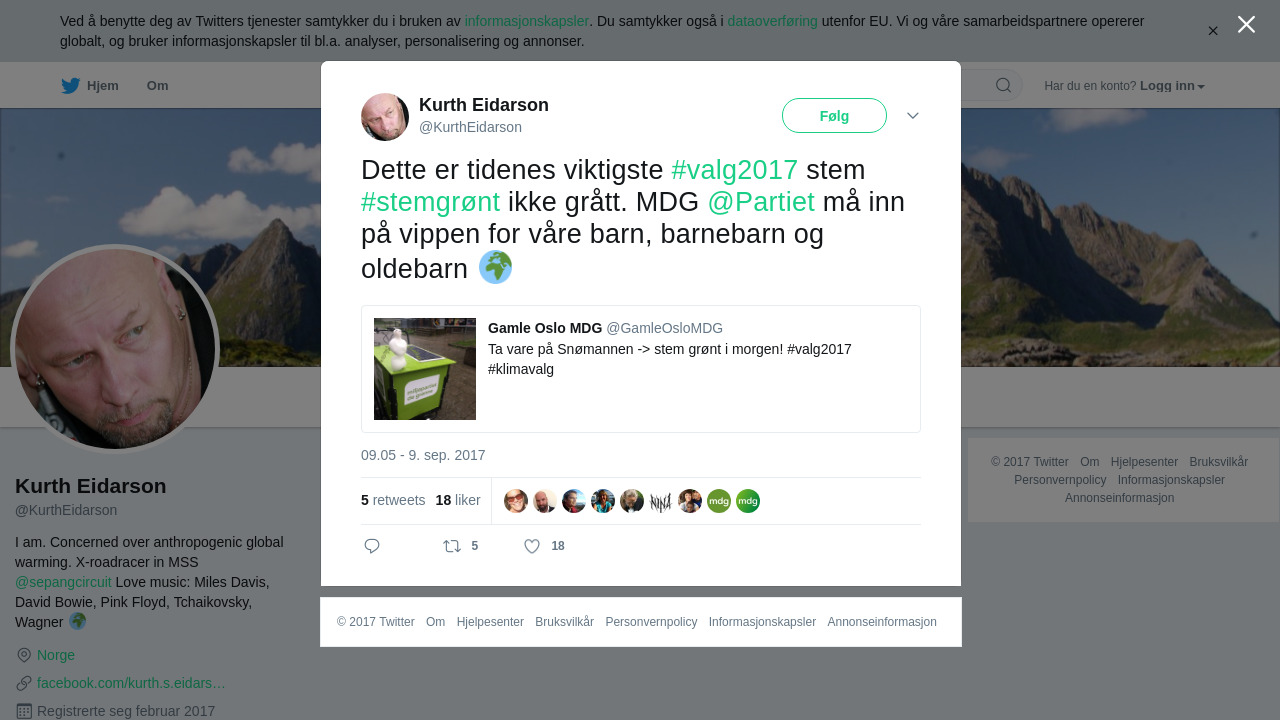Open the Om menu item
Image resolution: width=1280 pixels, height=720 pixels.
point(158,86)
